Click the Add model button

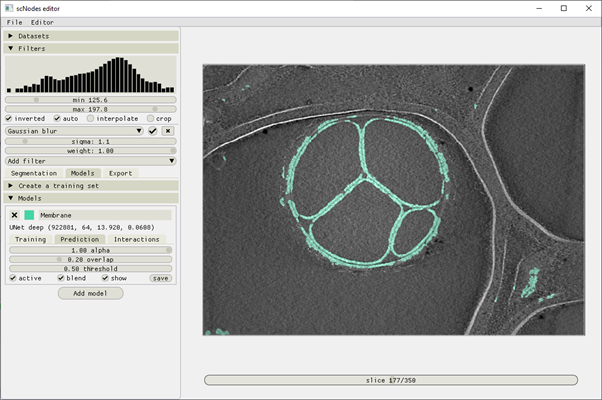(x=91, y=293)
